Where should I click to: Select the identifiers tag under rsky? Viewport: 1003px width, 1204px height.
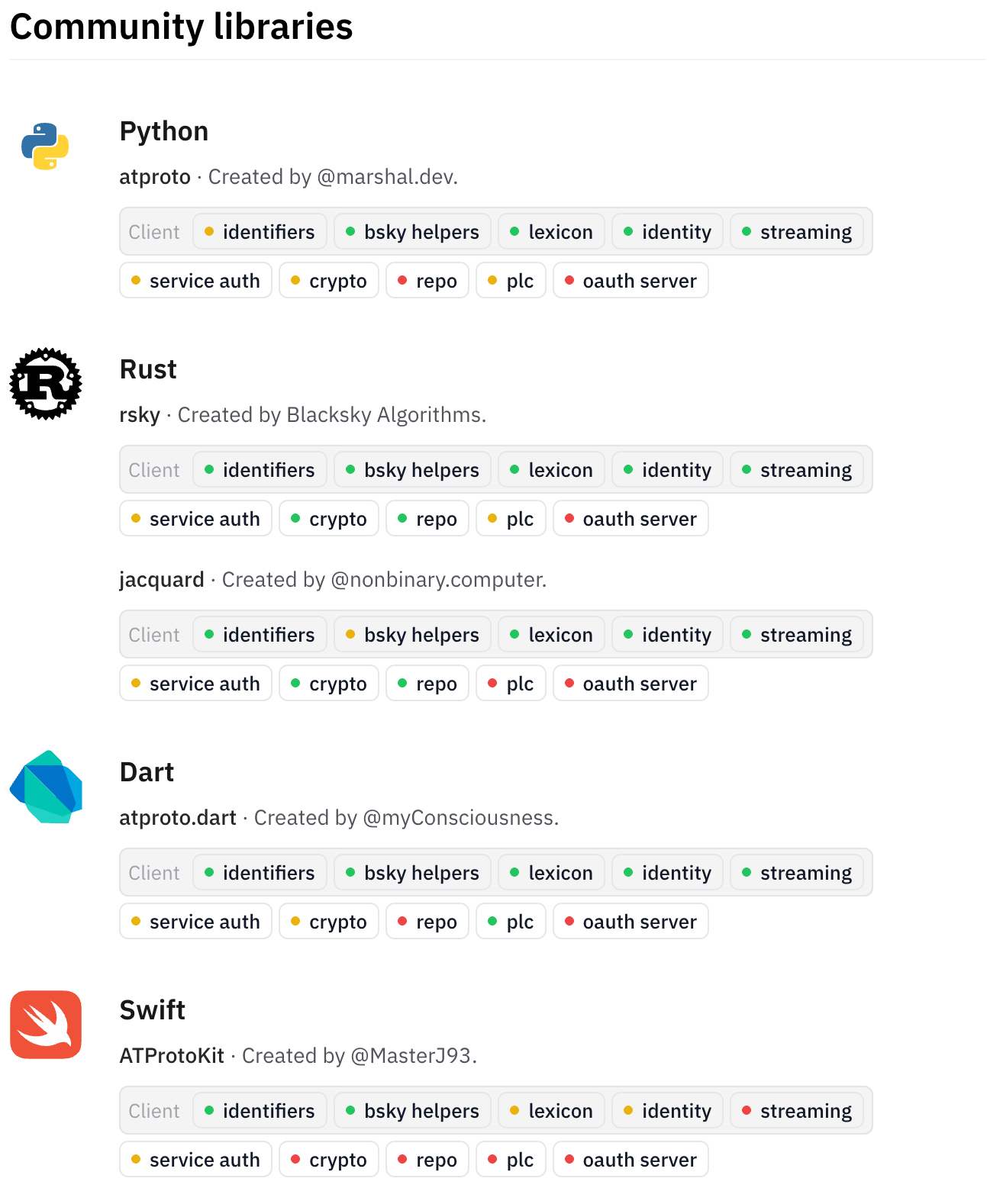[x=260, y=470]
